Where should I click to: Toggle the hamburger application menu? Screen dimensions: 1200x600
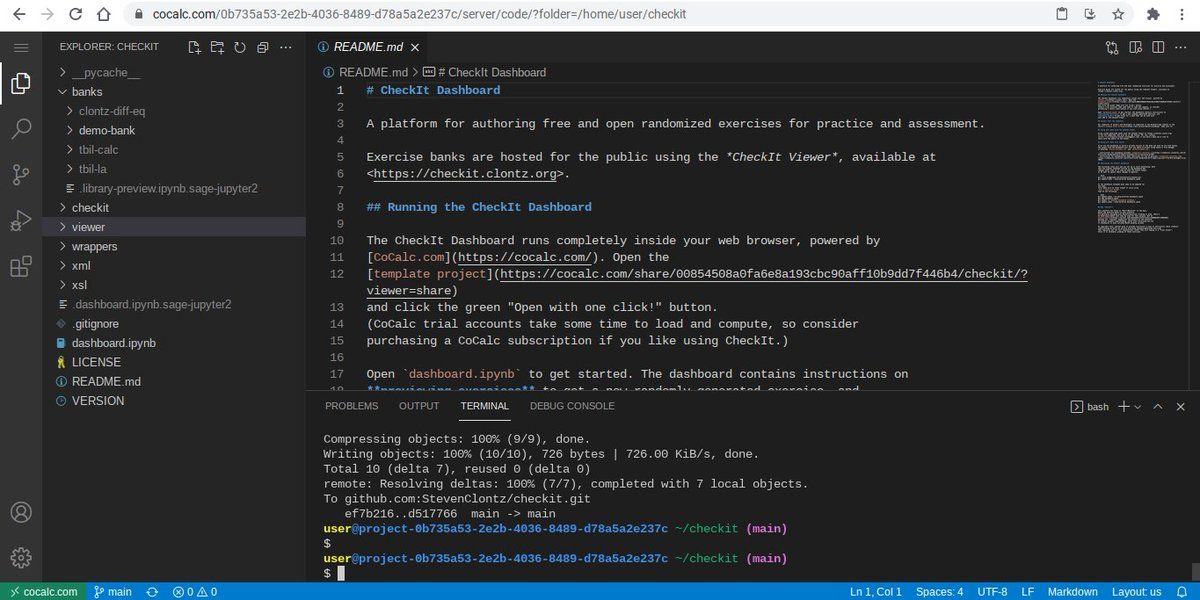click(x=21, y=47)
